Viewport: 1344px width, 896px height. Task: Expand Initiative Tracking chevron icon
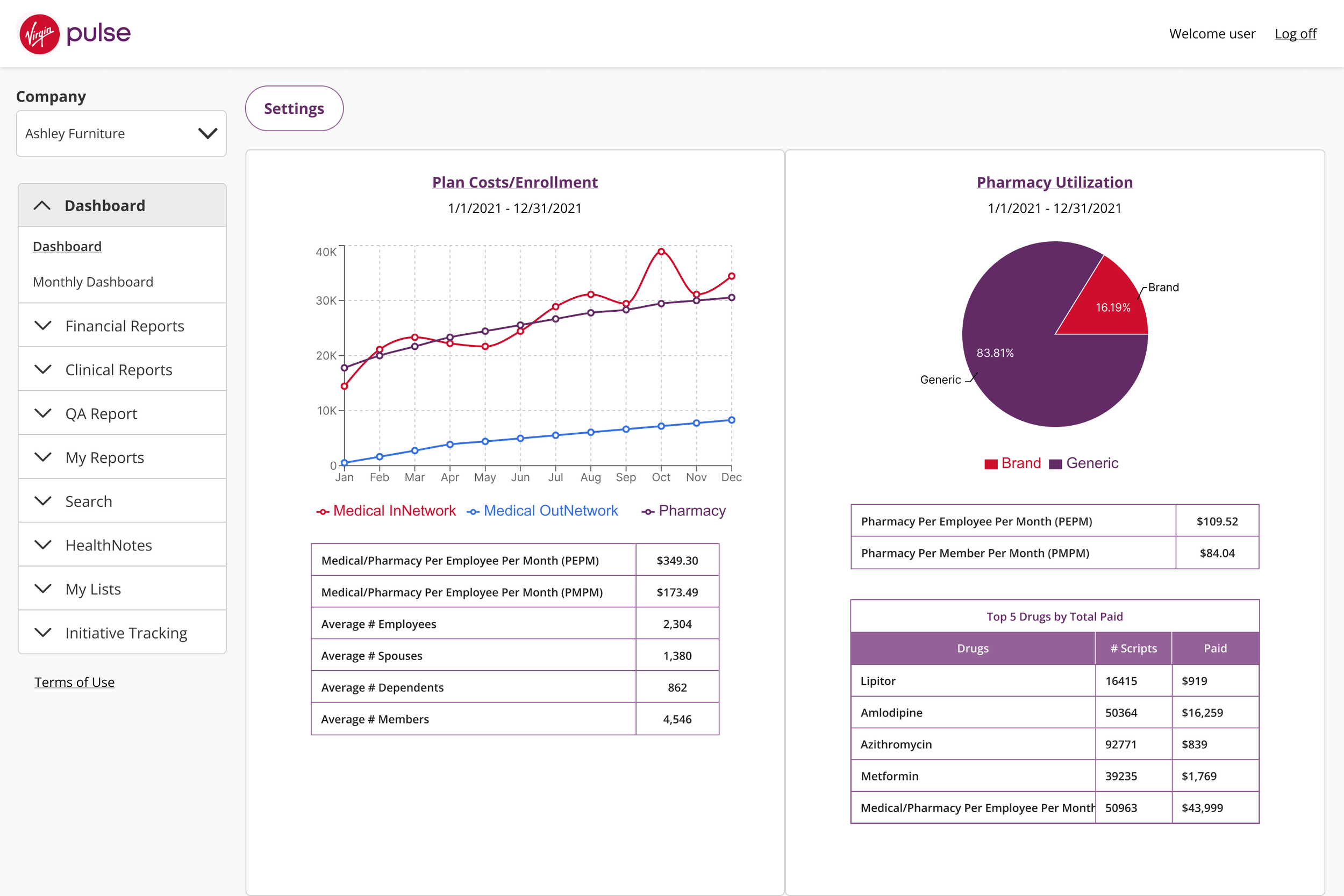[x=43, y=632]
